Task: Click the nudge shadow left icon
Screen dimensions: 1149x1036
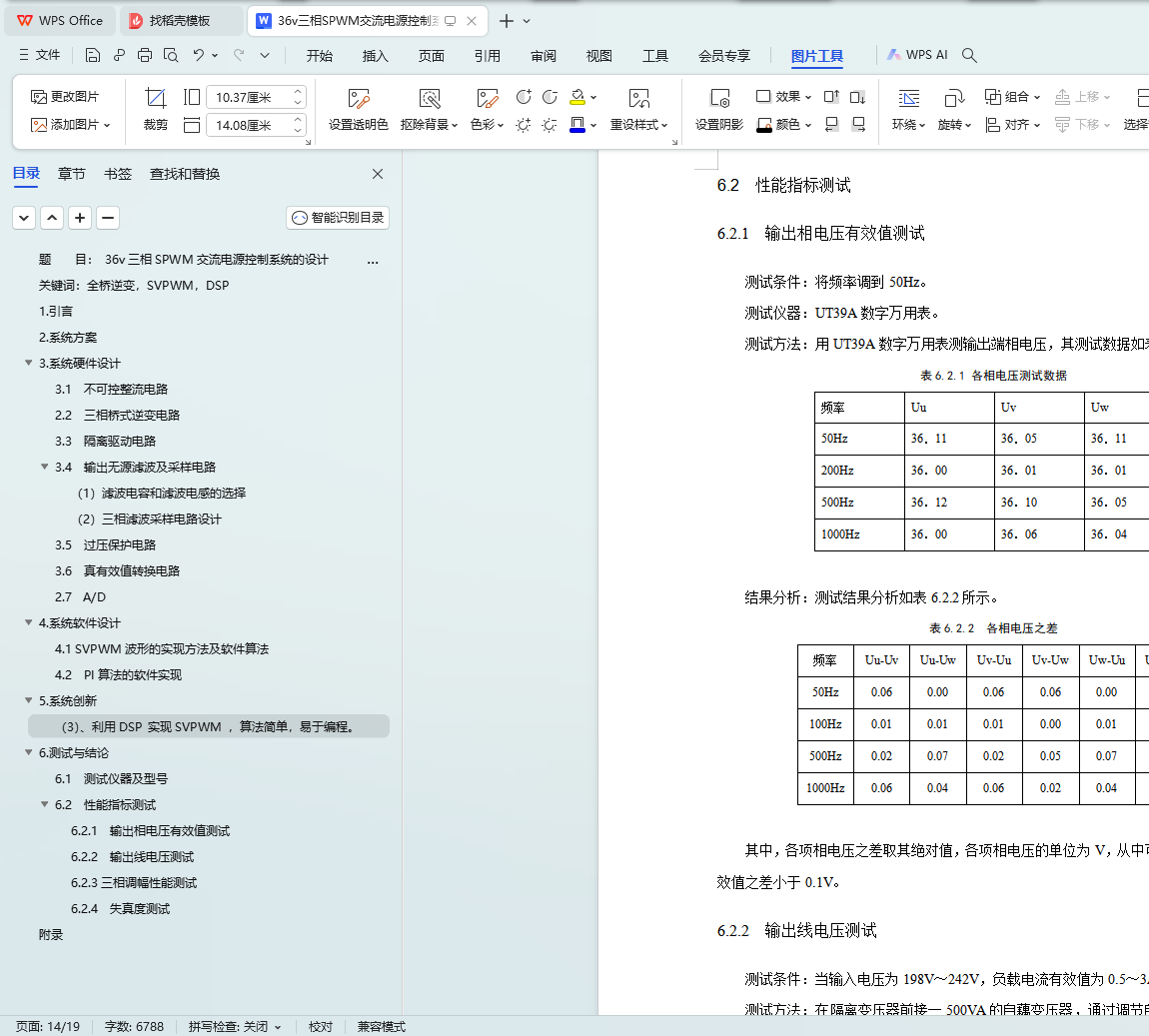Action: point(831,125)
